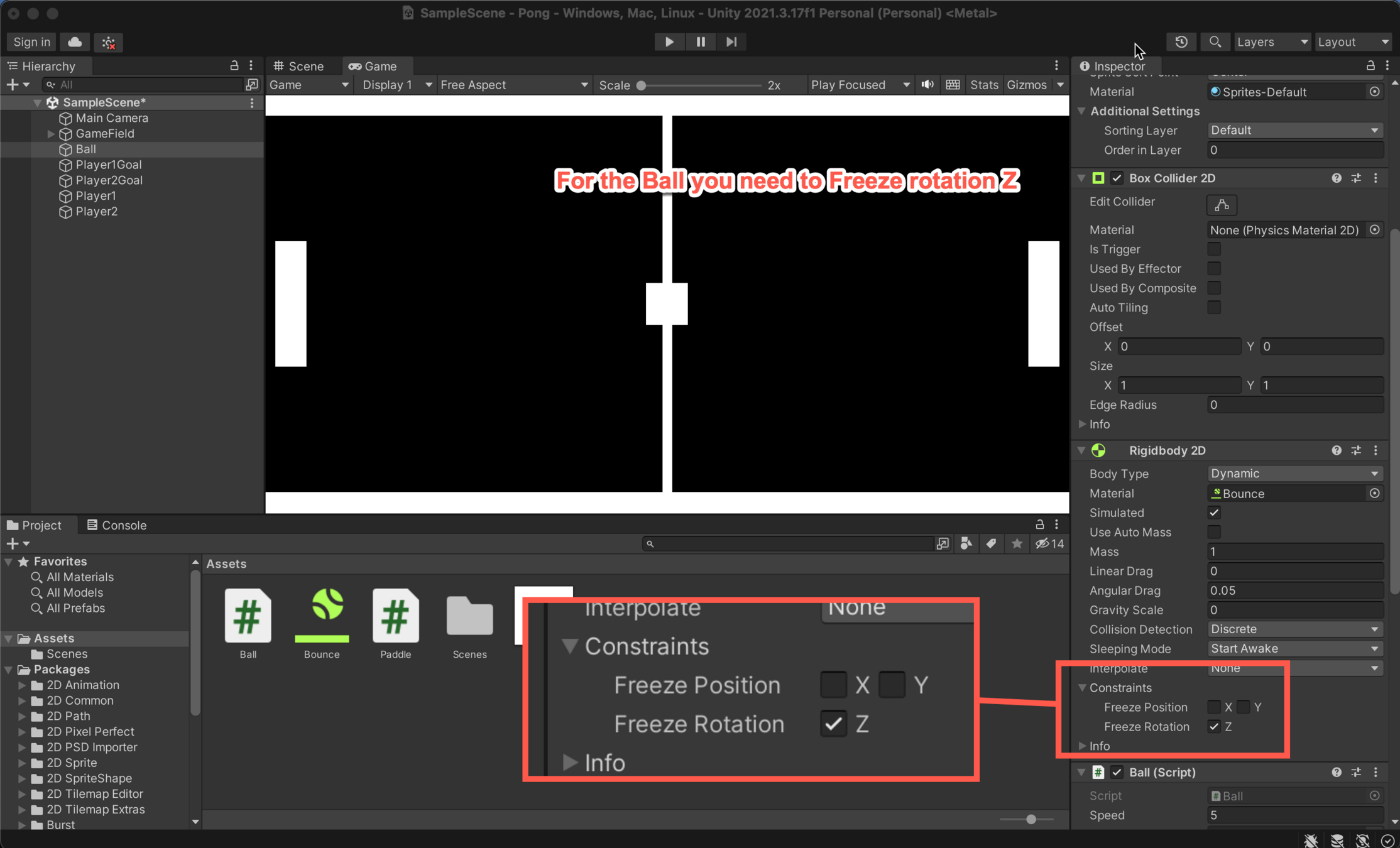Click the Pause playback icon

coord(701,42)
